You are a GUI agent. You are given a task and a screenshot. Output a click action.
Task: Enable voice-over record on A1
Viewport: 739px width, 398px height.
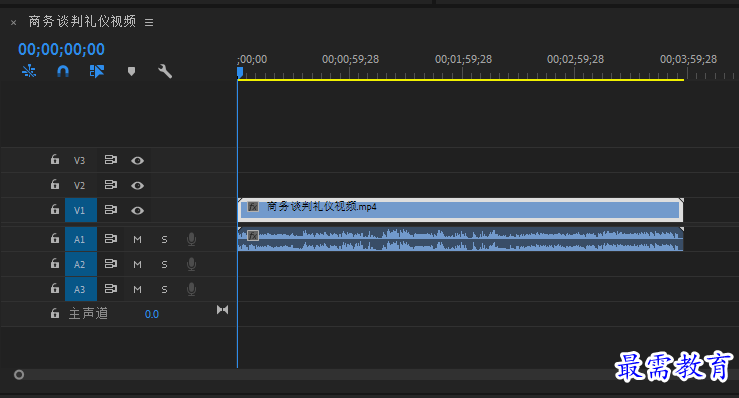(x=191, y=240)
